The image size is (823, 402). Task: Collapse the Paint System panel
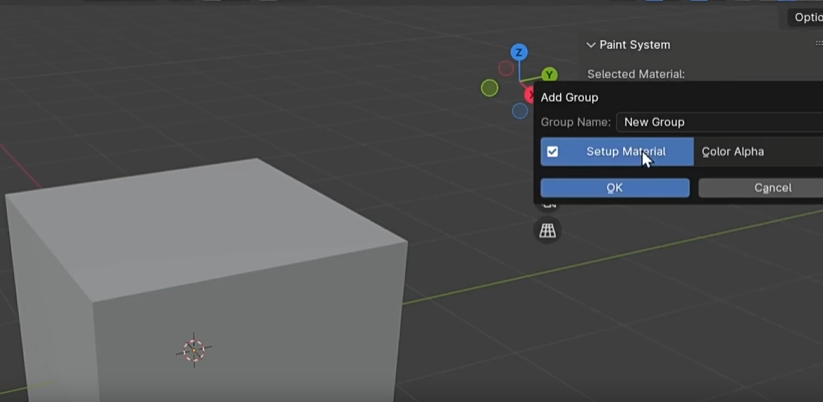coord(591,45)
